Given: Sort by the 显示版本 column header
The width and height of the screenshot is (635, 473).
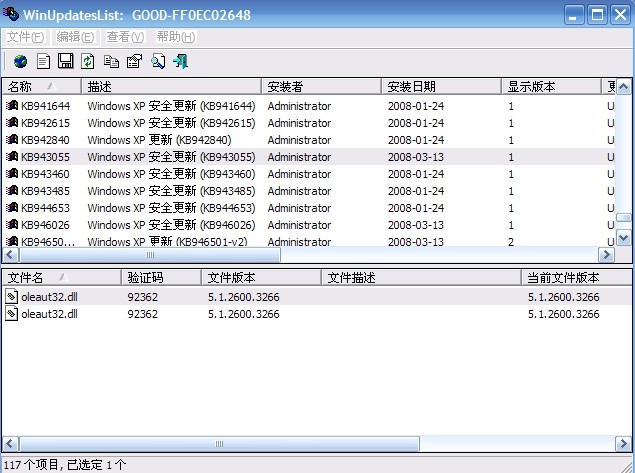Looking at the screenshot, I should tap(552, 87).
